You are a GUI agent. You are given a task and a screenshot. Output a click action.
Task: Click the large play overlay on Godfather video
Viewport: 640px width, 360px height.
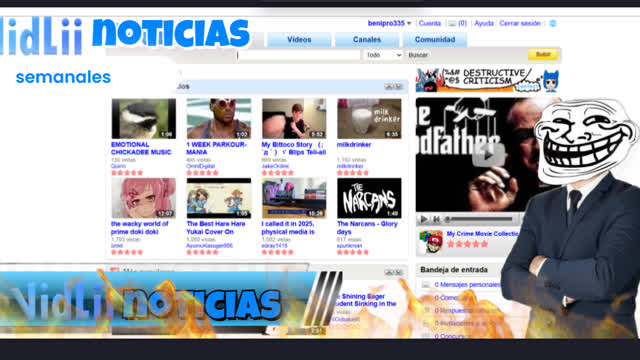[487, 156]
